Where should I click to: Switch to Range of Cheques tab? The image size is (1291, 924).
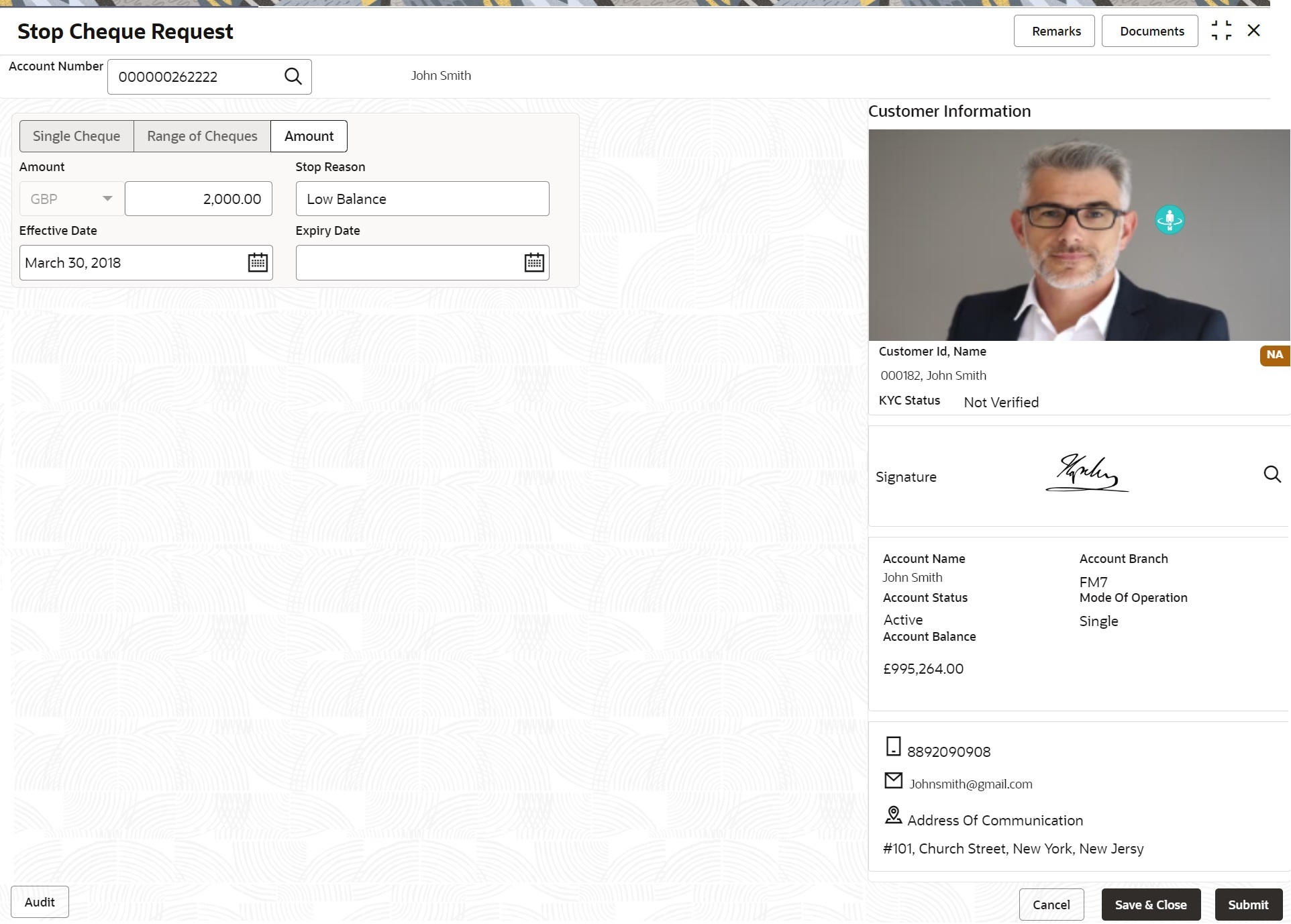(202, 136)
